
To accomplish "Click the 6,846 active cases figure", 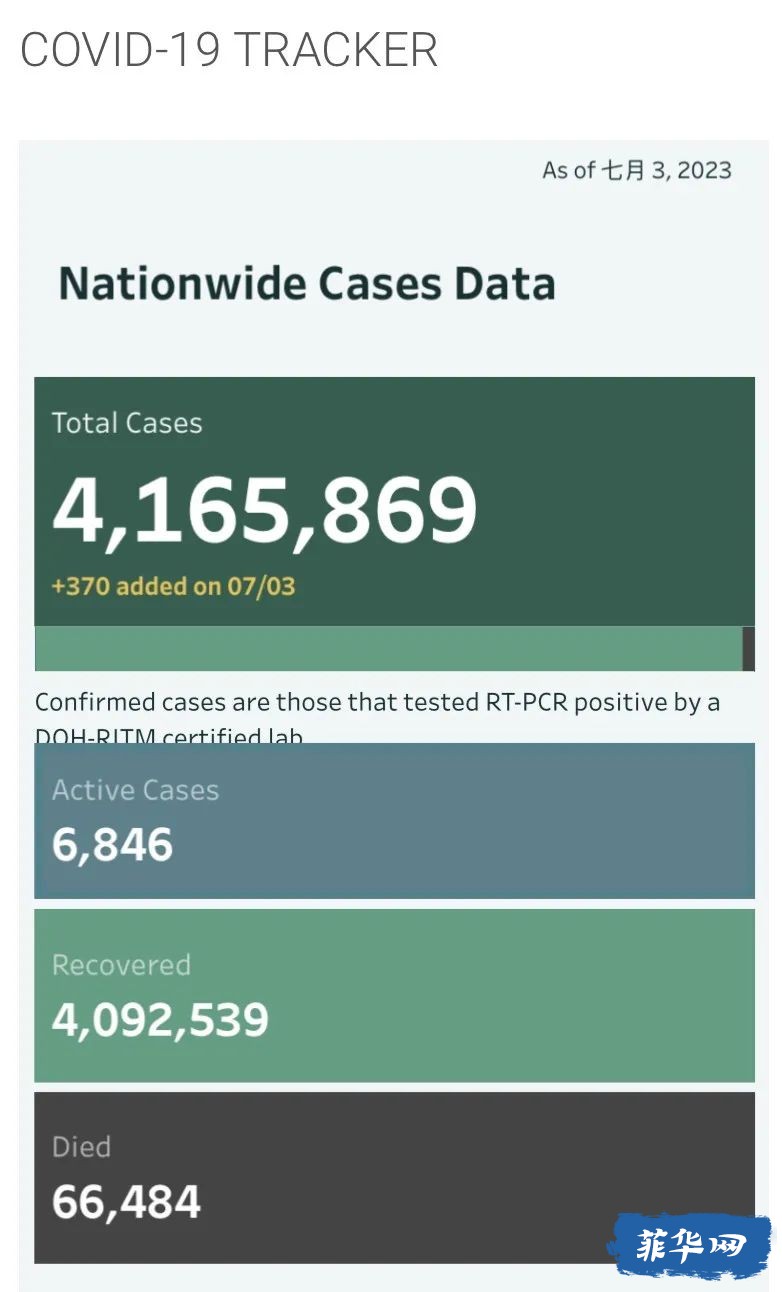I will [113, 845].
